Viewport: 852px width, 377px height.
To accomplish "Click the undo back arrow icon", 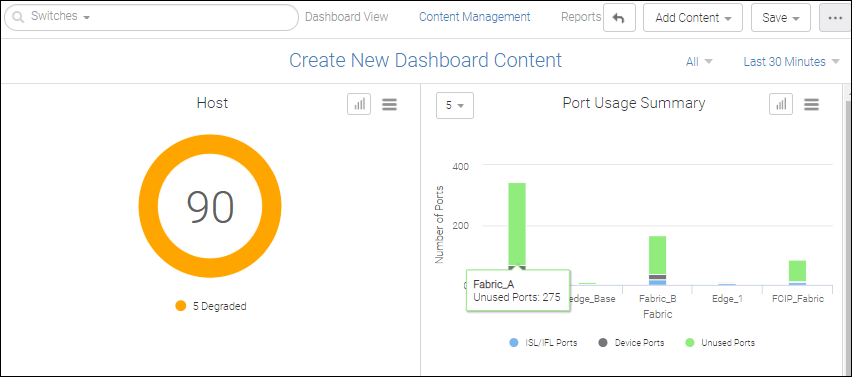I will click(x=619, y=18).
